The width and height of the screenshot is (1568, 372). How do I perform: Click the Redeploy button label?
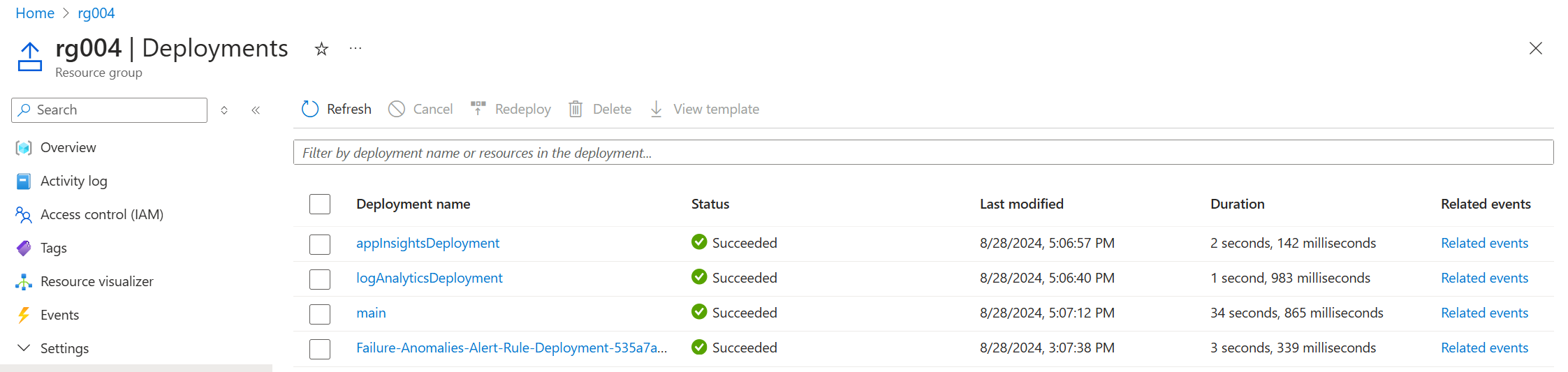523,109
